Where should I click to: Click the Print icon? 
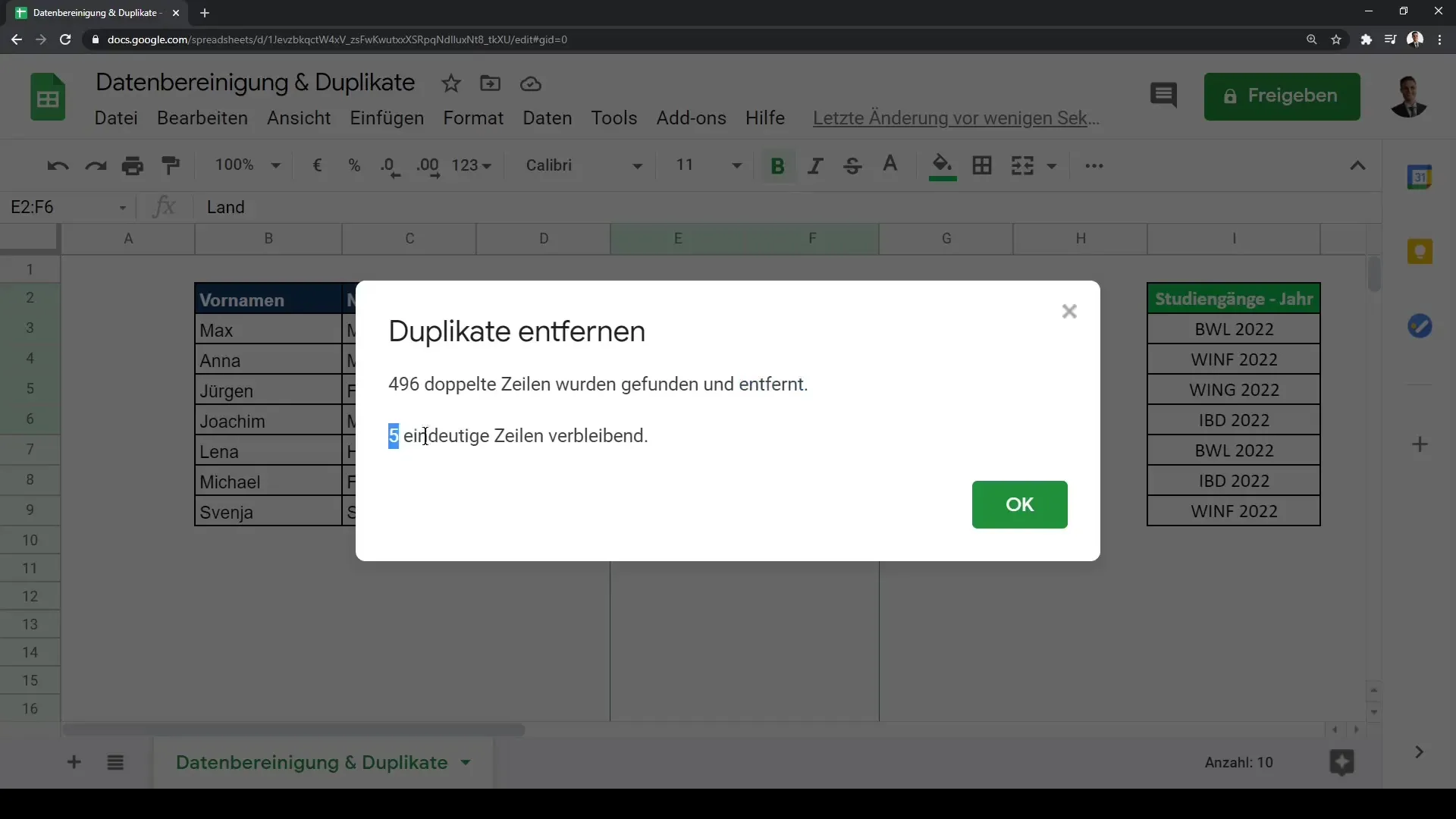(133, 165)
